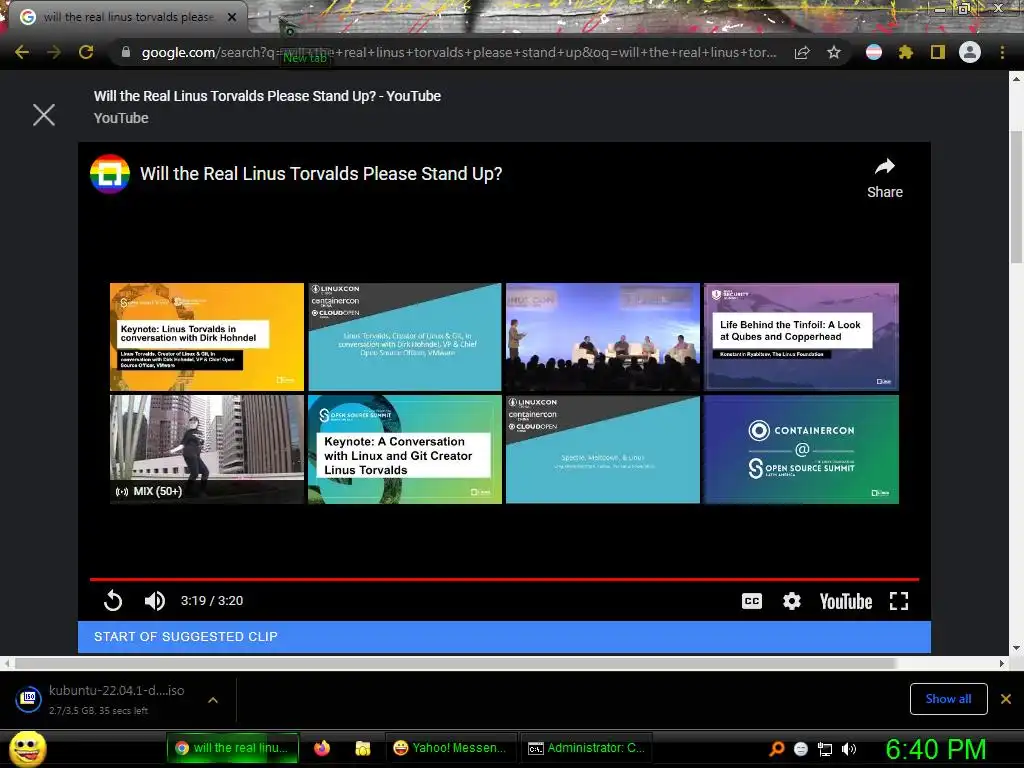This screenshot has height=768, width=1024.
Task: Click the google.com address bar
Action: pos(457,52)
